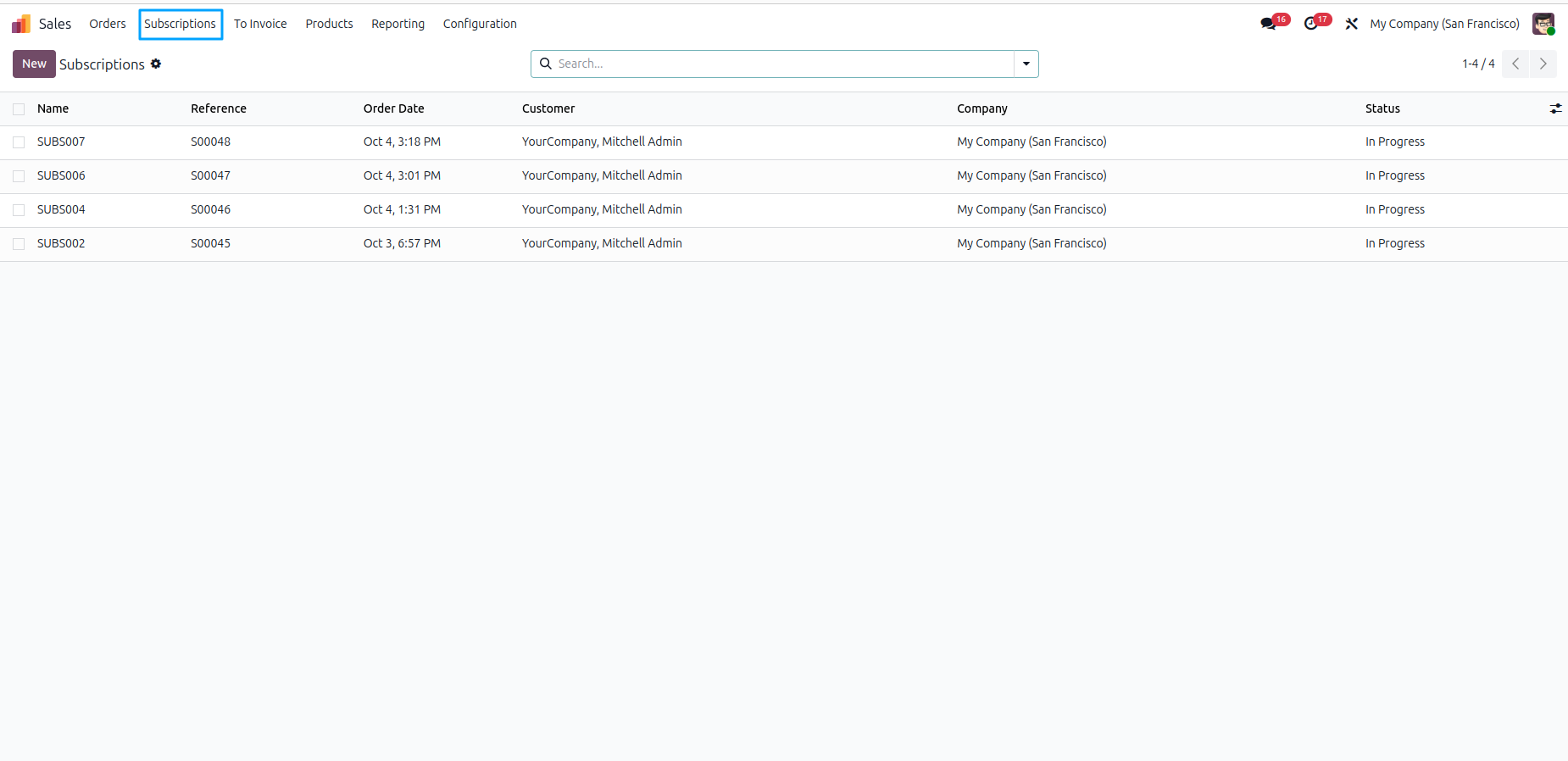Click reference S00046

pos(210,209)
